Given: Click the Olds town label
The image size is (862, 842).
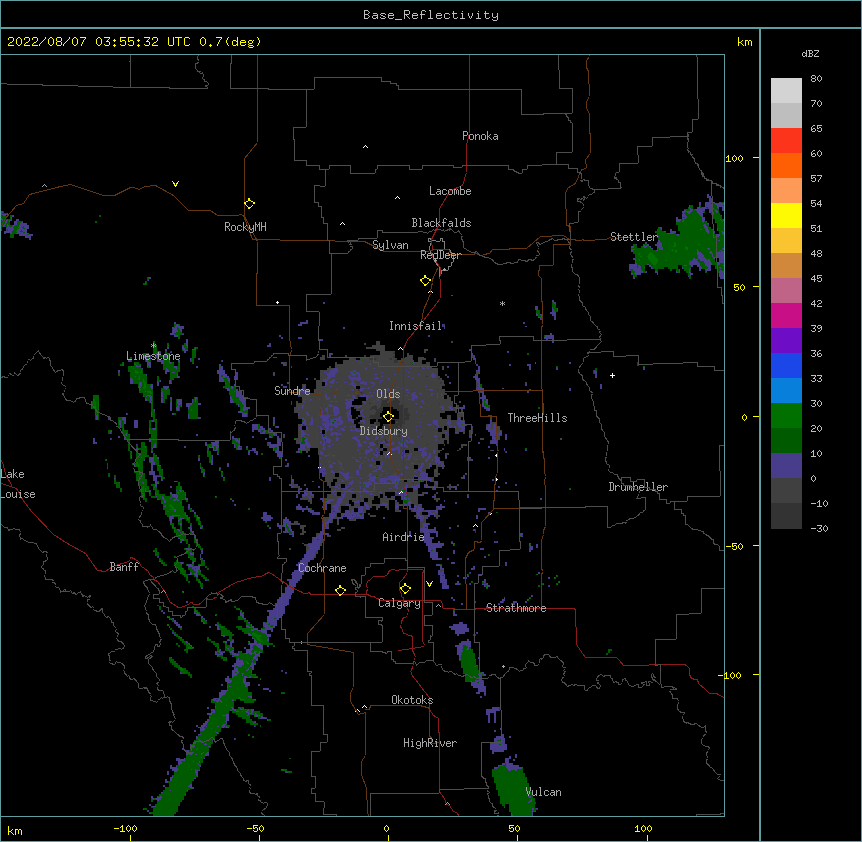Looking at the screenshot, I should click(388, 394).
